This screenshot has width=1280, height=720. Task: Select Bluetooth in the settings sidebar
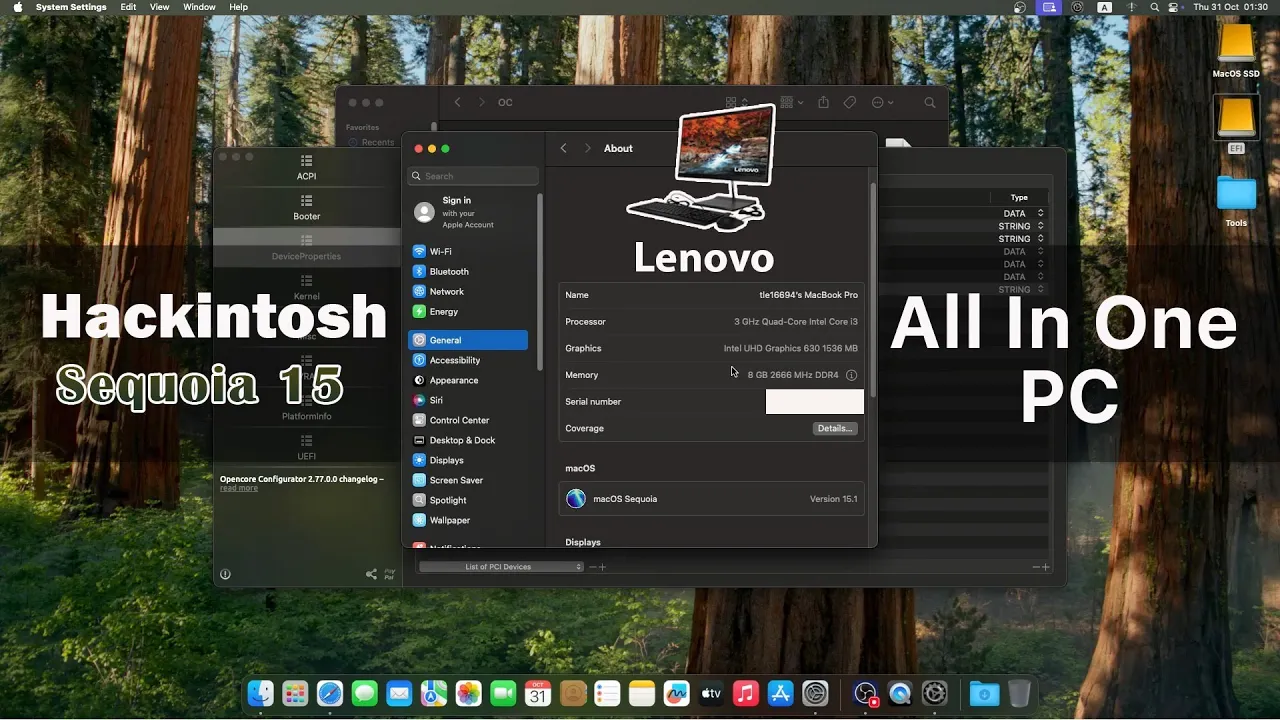[x=448, y=272]
